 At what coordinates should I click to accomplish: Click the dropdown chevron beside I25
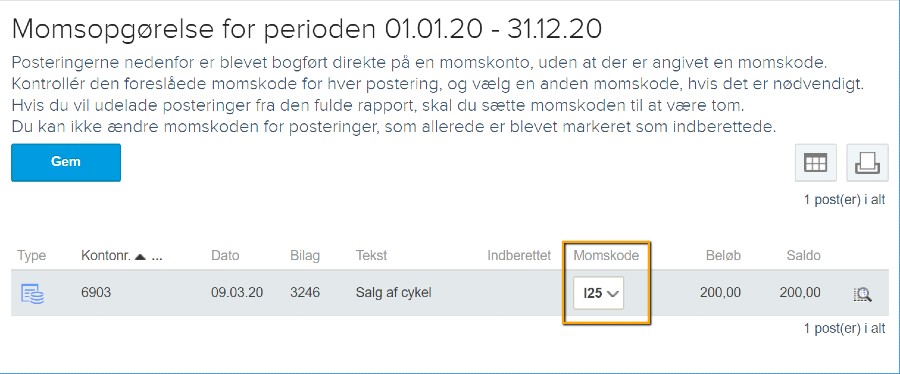pyautogui.click(x=613, y=294)
